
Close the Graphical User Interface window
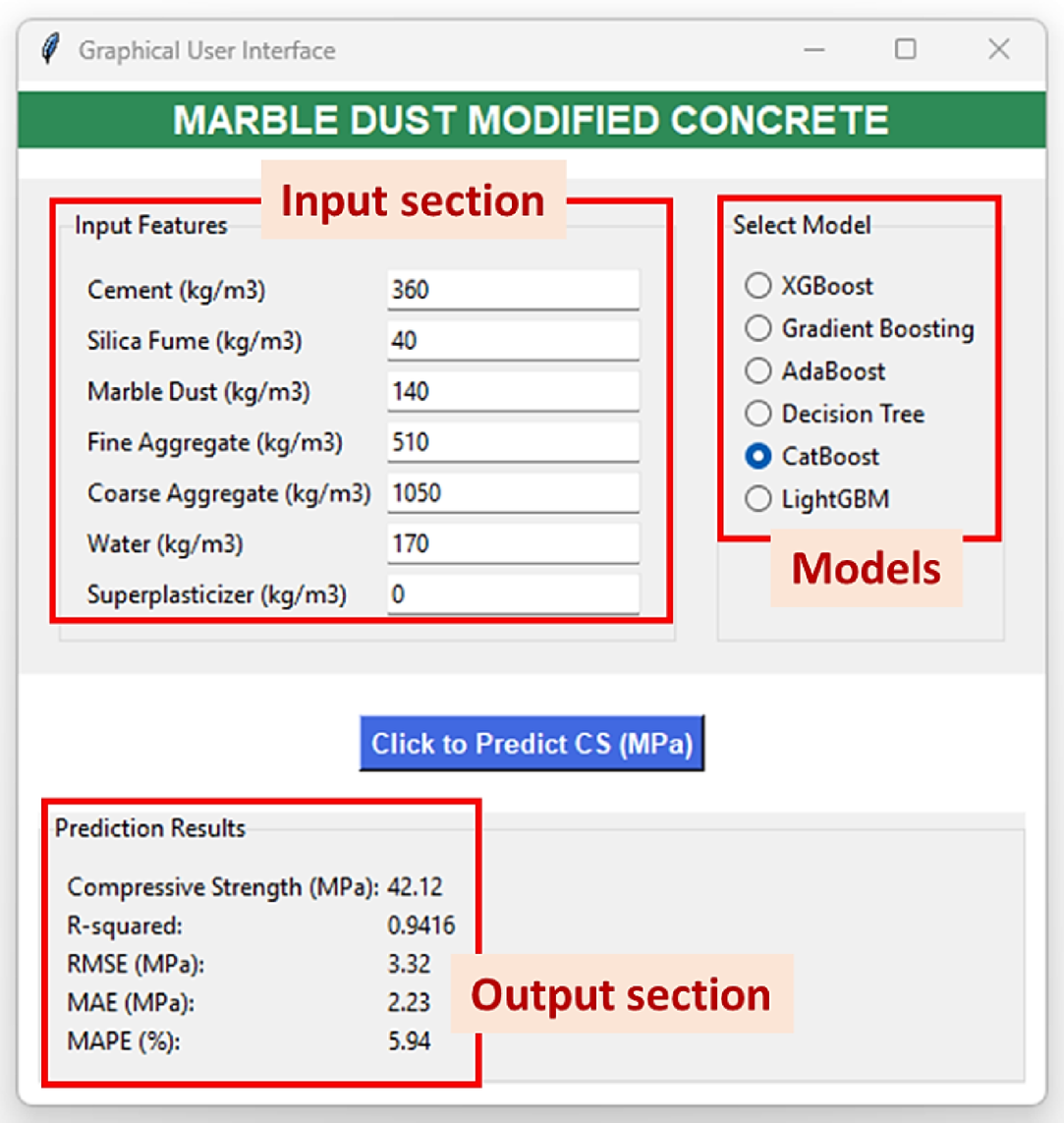click(999, 49)
